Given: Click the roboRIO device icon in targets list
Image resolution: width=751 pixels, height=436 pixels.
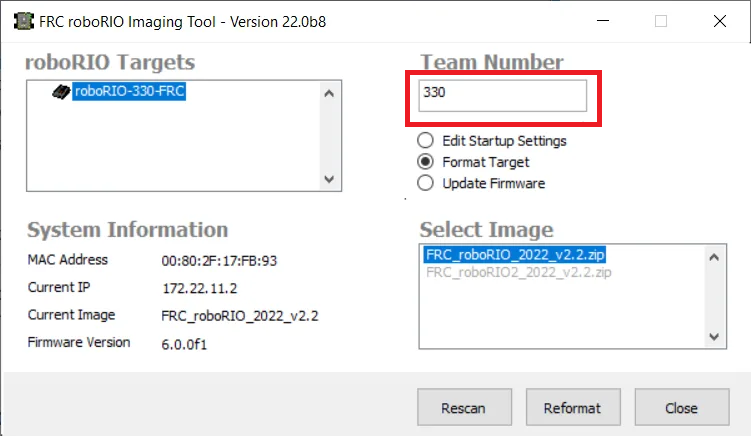Looking at the screenshot, I should point(61,92).
